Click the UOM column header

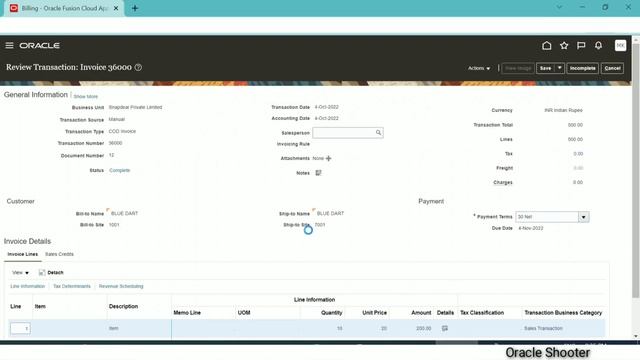(x=244, y=313)
